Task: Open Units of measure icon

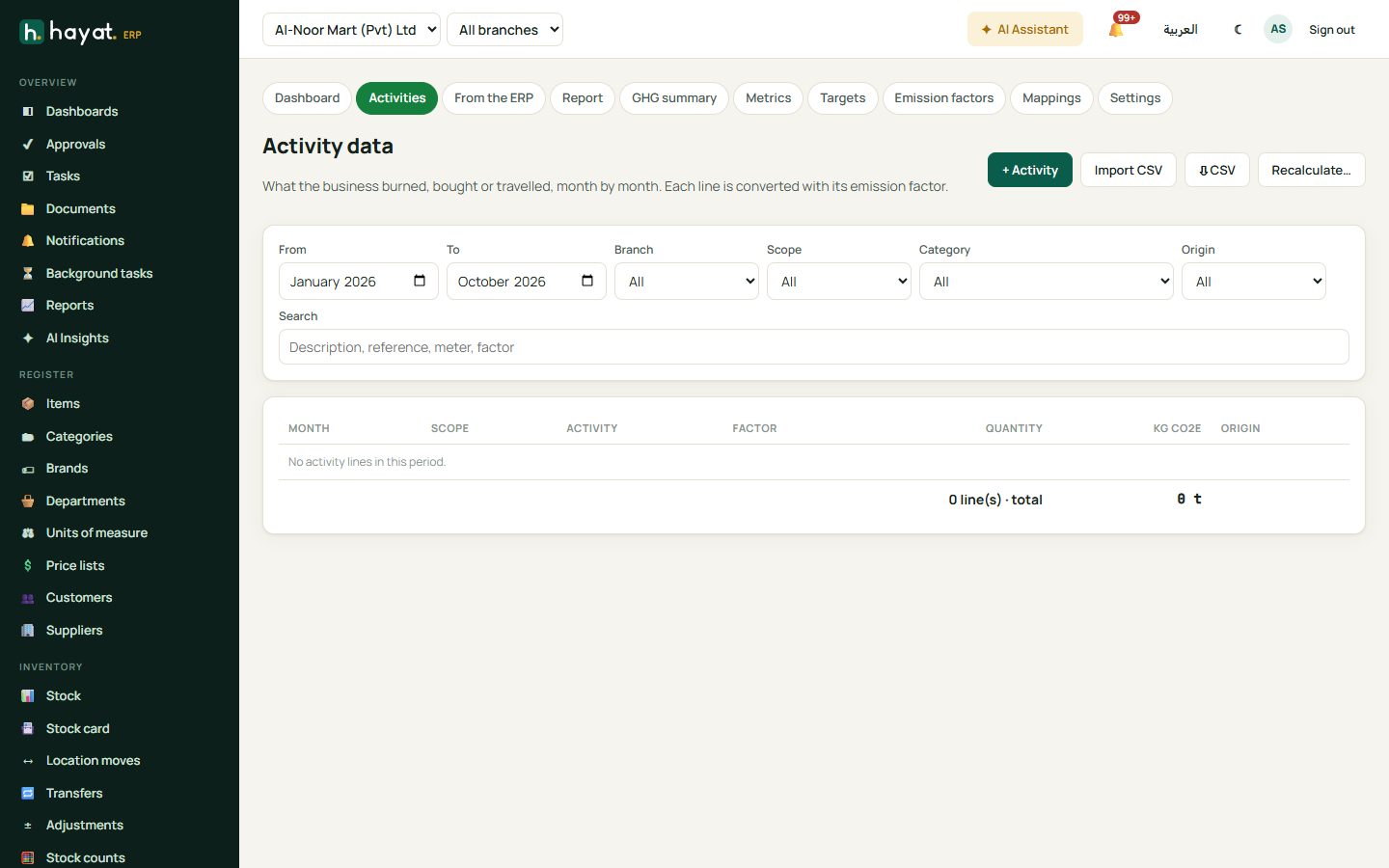Action: pyautogui.click(x=28, y=533)
